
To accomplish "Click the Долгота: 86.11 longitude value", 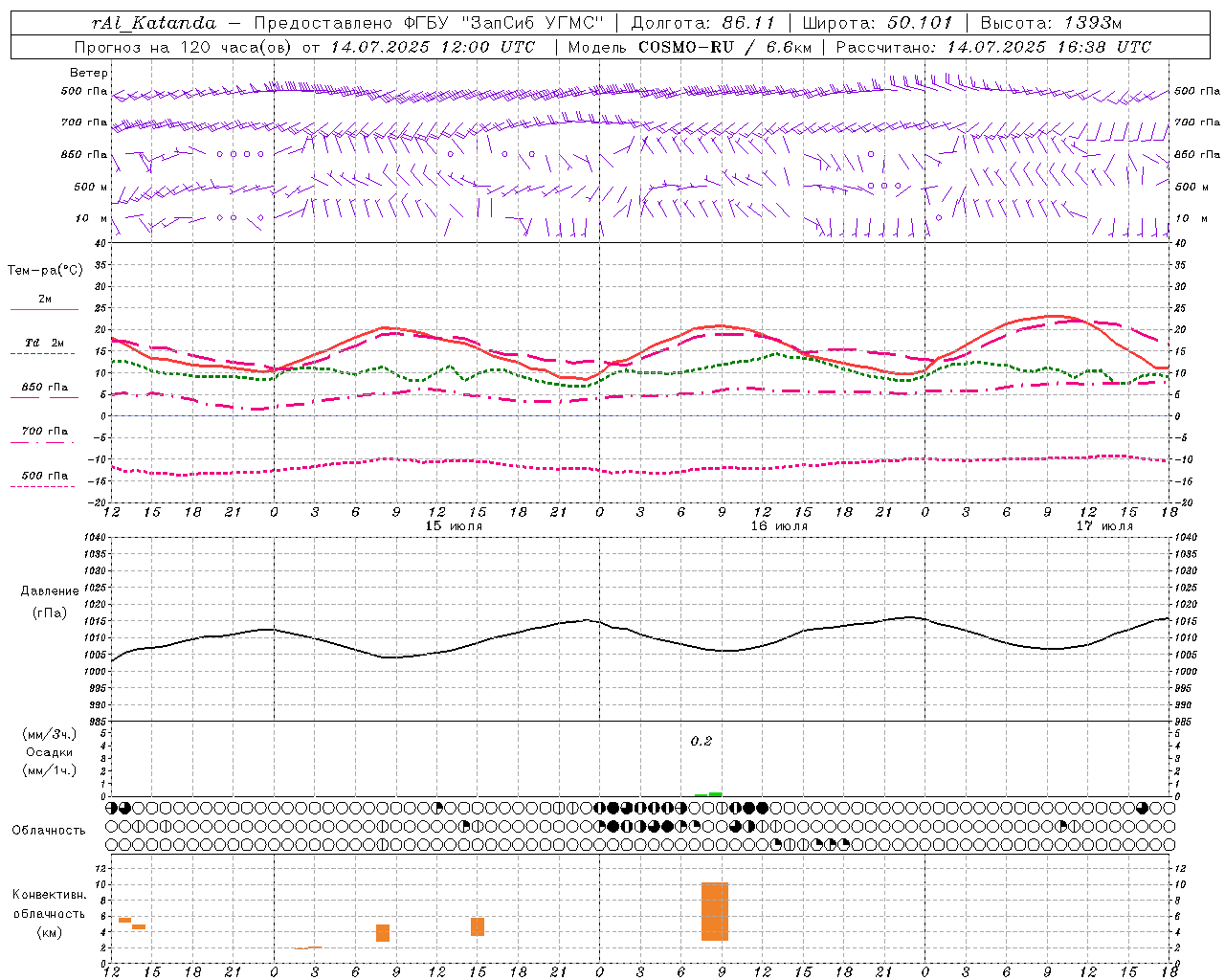I will pyautogui.click(x=703, y=23).
